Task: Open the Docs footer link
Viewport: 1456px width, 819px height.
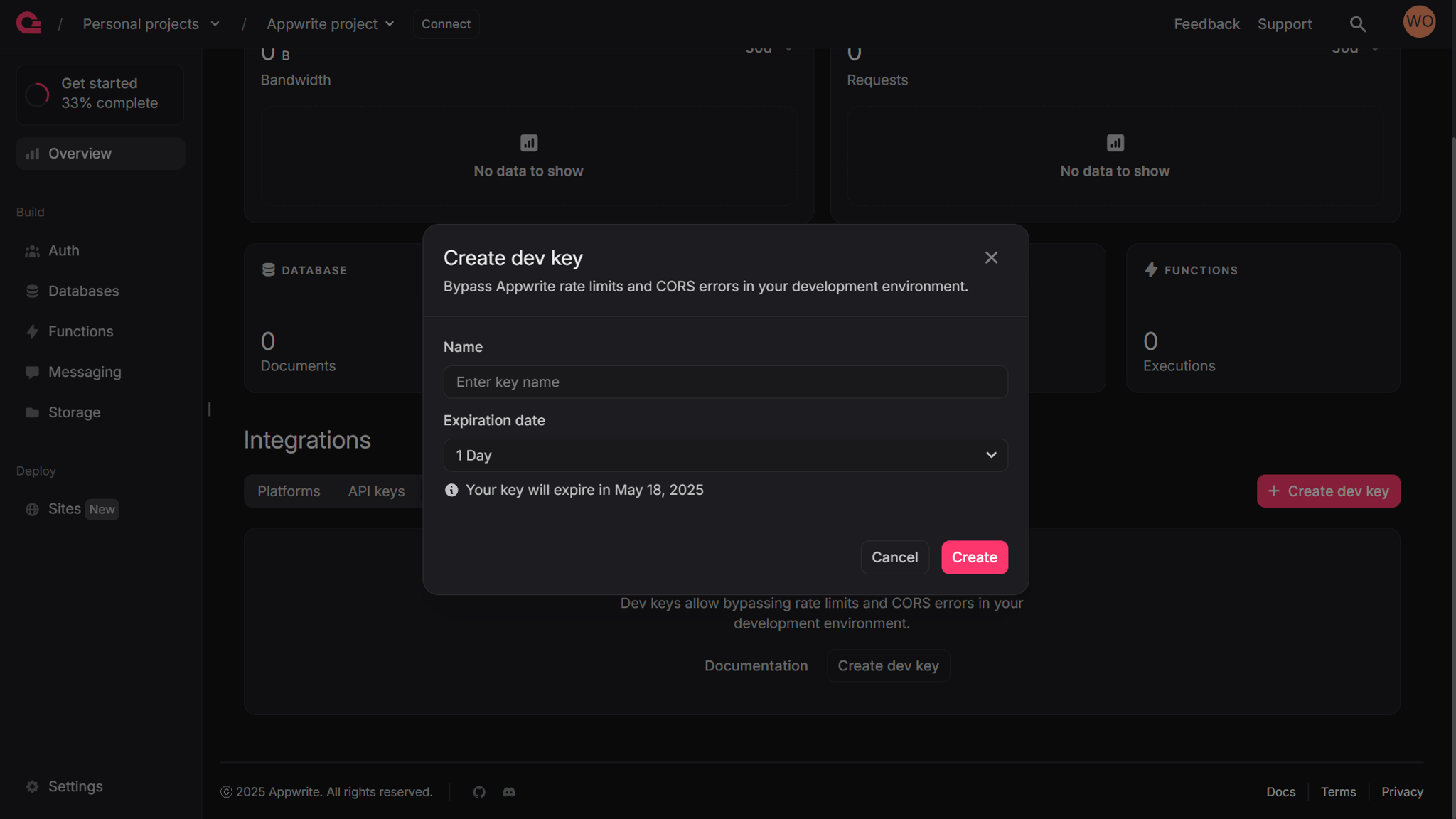Action: point(1280,792)
